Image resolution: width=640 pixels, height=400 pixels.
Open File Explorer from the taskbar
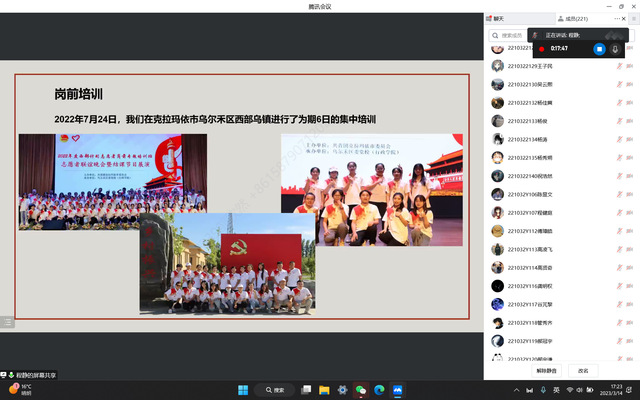click(x=324, y=390)
